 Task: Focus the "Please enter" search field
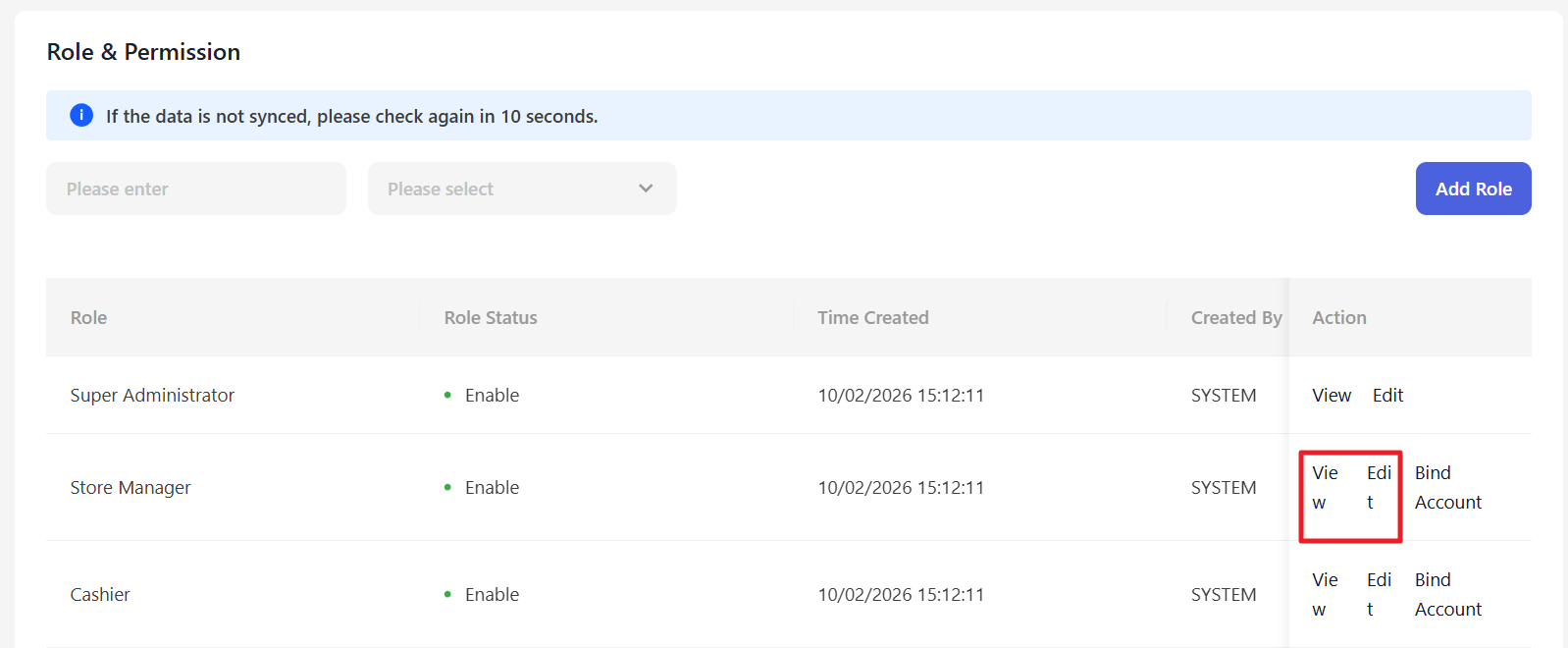point(196,189)
